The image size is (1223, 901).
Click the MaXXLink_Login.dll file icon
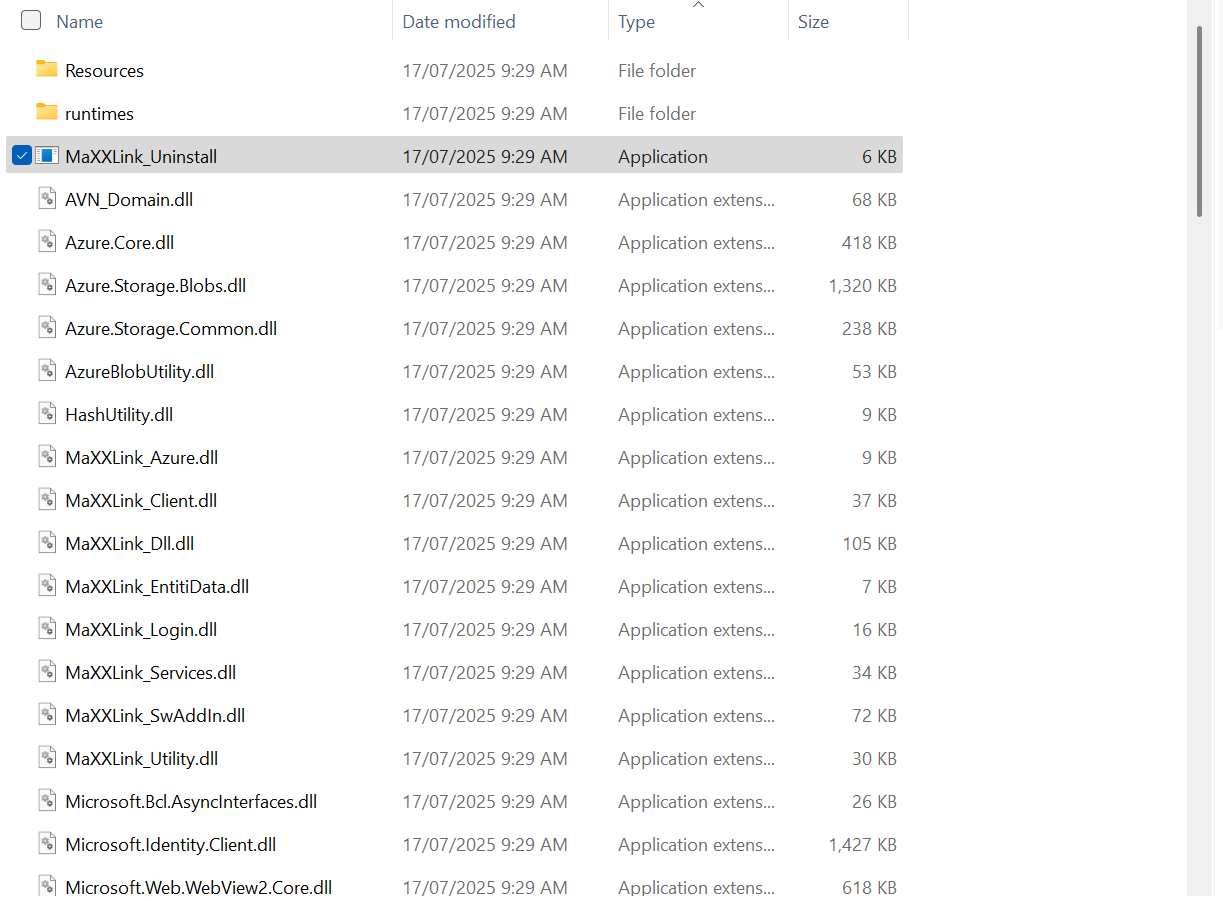(x=47, y=629)
